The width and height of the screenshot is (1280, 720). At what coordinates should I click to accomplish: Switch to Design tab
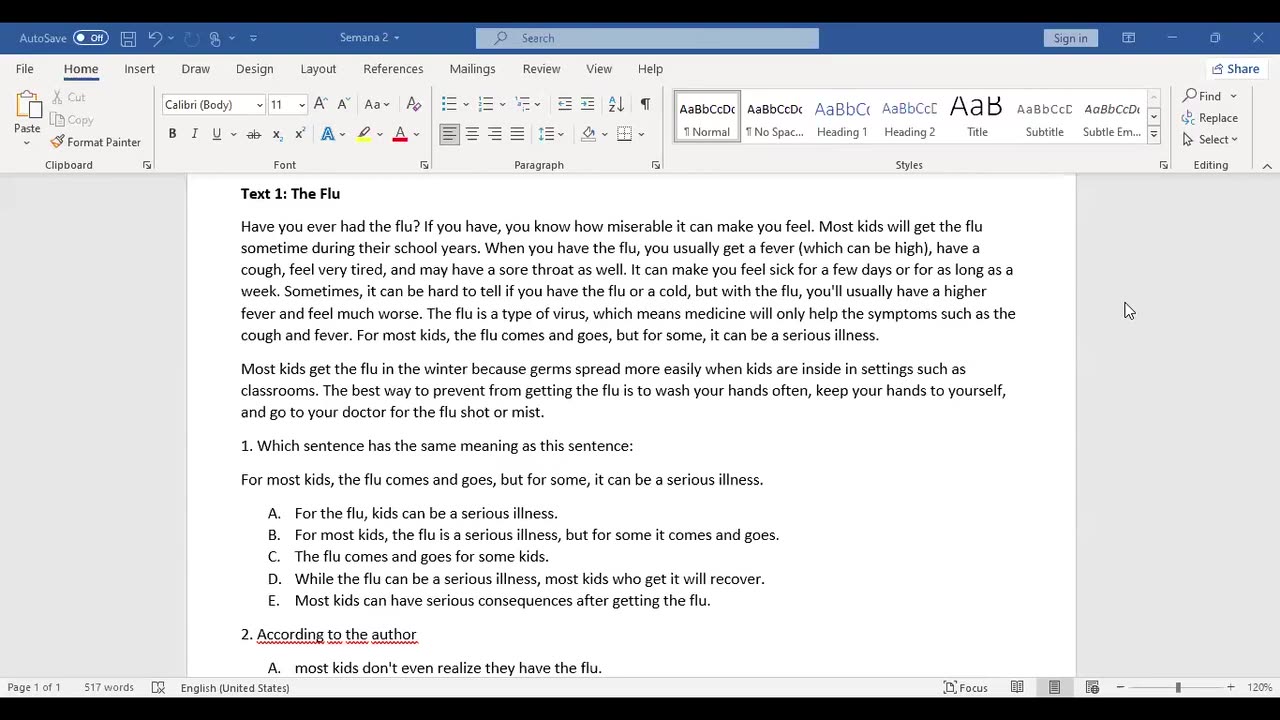(x=254, y=69)
